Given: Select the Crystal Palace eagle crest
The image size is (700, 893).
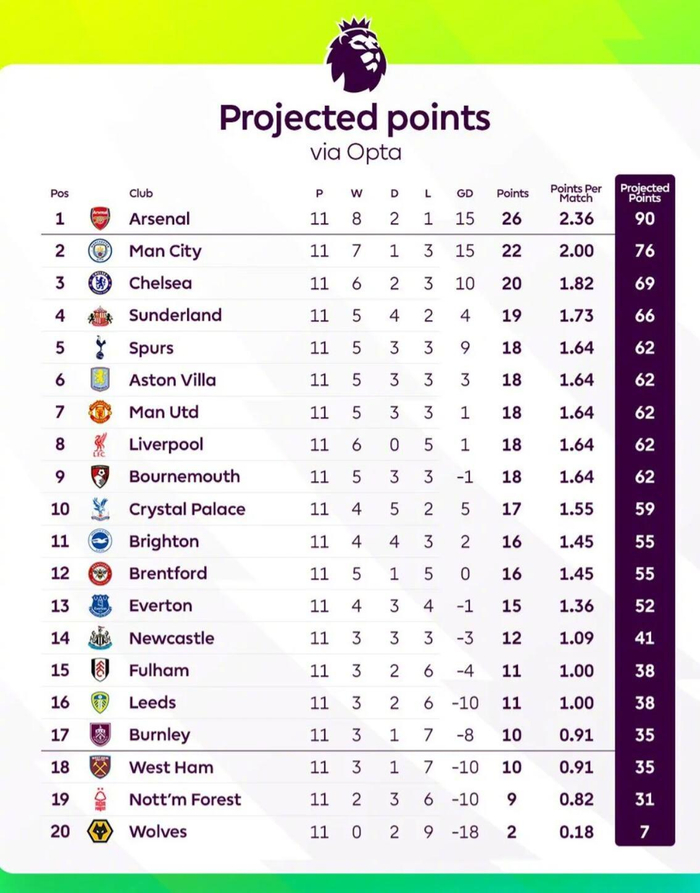Looking at the screenshot, I should pyautogui.click(x=100, y=509).
